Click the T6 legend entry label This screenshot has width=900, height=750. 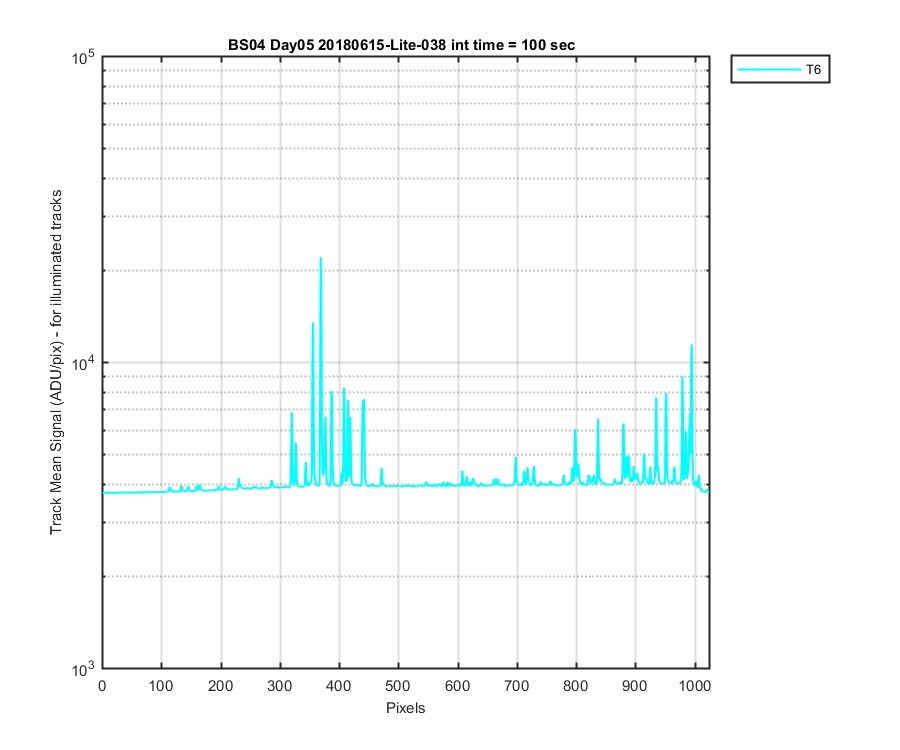(813, 70)
